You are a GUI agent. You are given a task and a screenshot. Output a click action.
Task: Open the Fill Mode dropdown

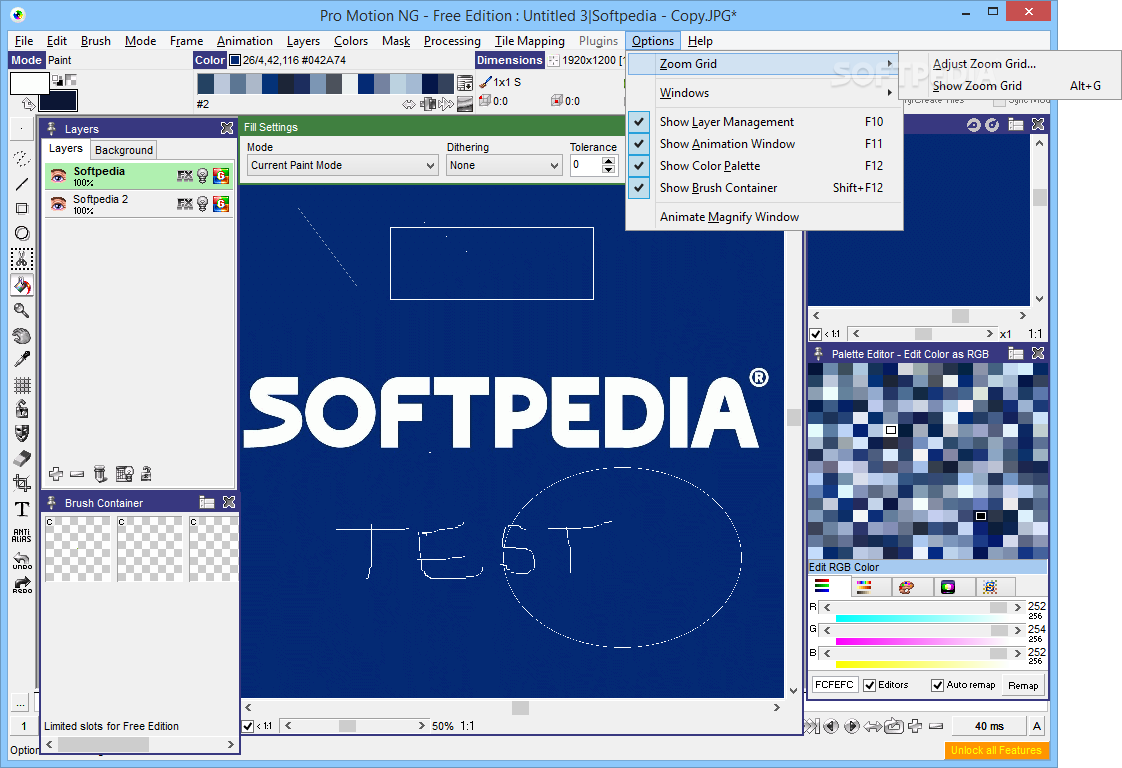point(343,165)
